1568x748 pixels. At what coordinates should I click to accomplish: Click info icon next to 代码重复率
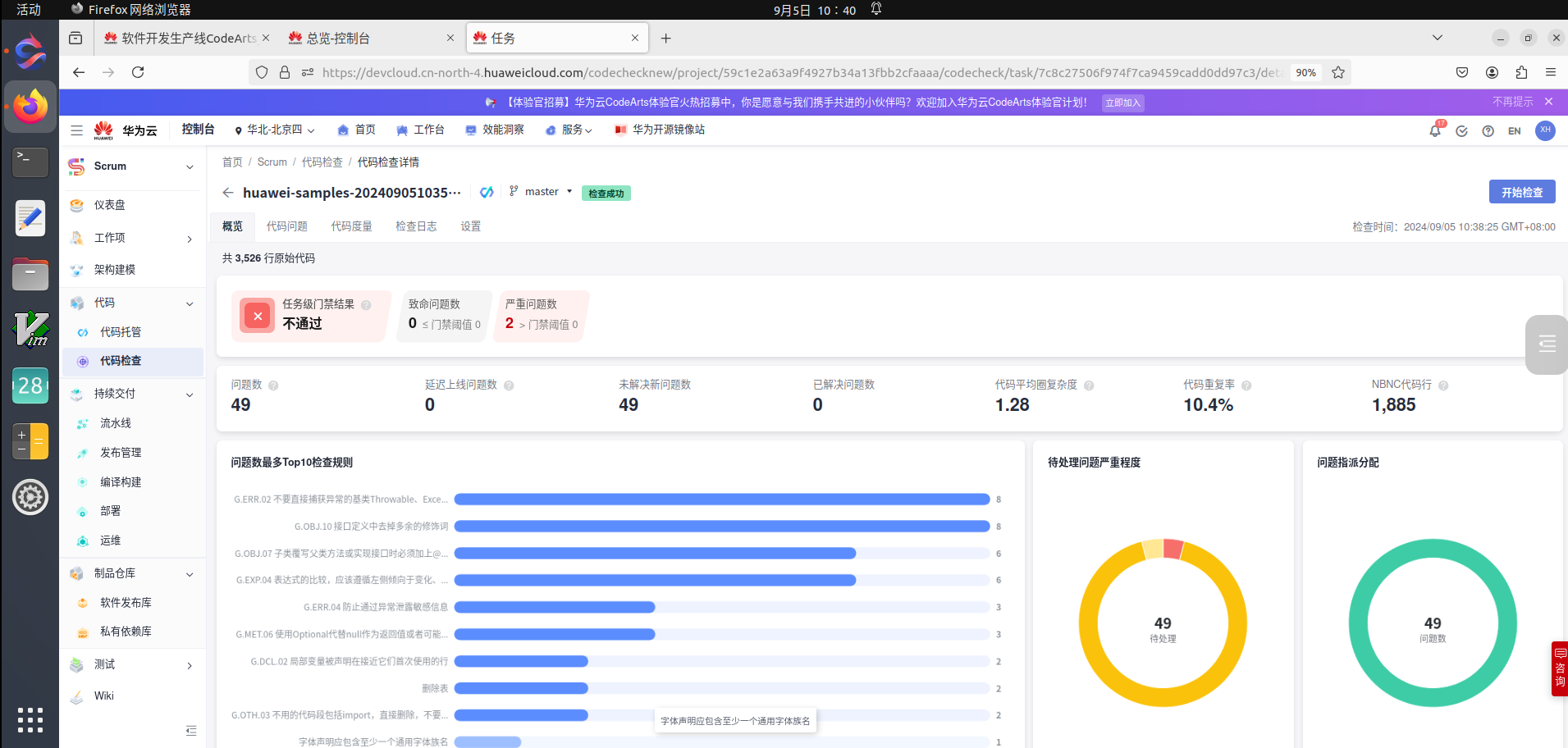tap(1246, 385)
